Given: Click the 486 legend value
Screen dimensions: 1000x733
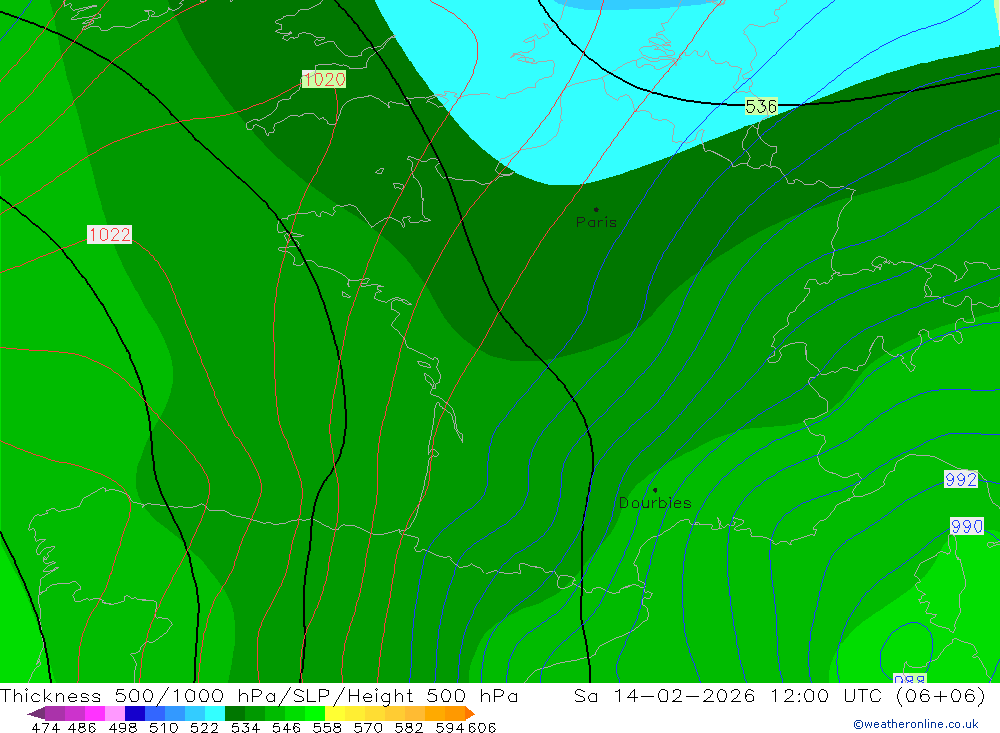Looking at the screenshot, I should (x=81, y=727).
